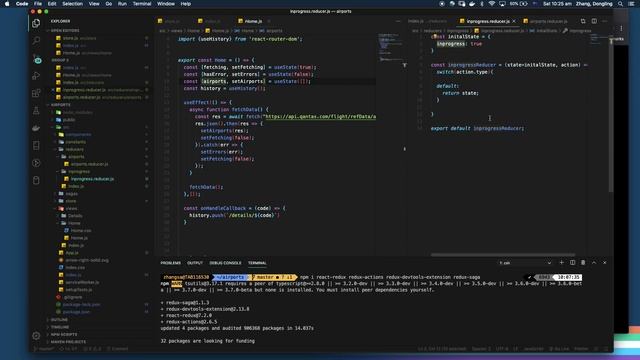The height and width of the screenshot is (360, 640).
Task: Open the Extensions view in the activity bar
Action: click(x=36, y=93)
